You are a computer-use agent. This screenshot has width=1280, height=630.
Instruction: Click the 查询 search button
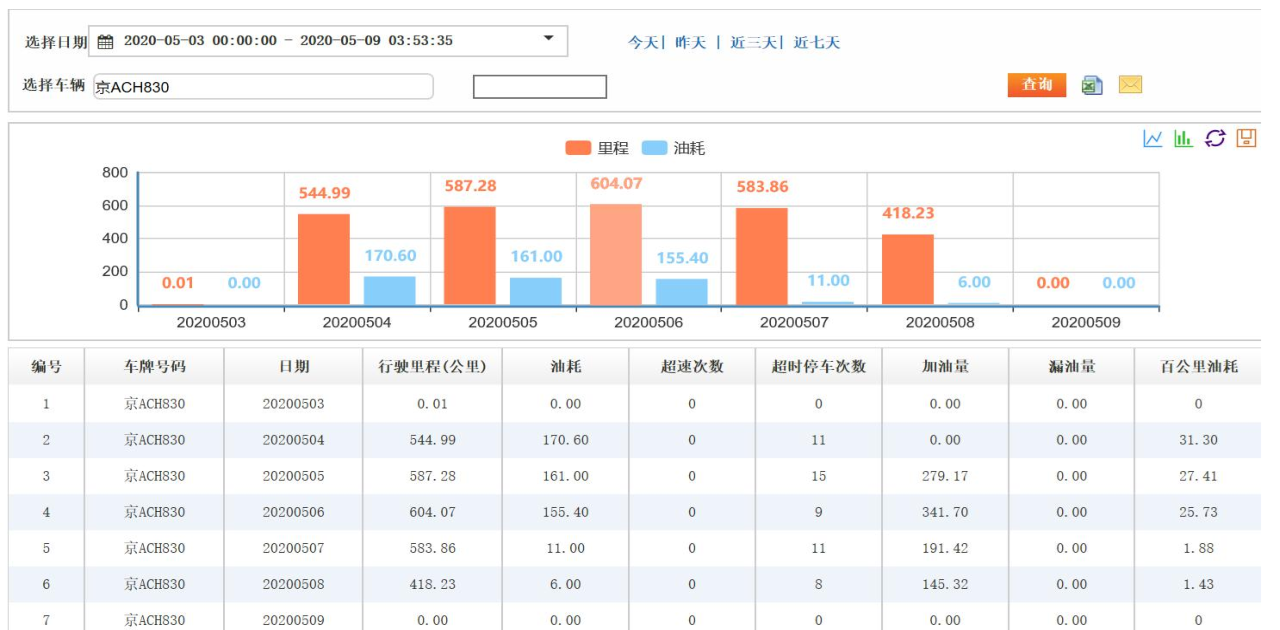tap(1036, 85)
